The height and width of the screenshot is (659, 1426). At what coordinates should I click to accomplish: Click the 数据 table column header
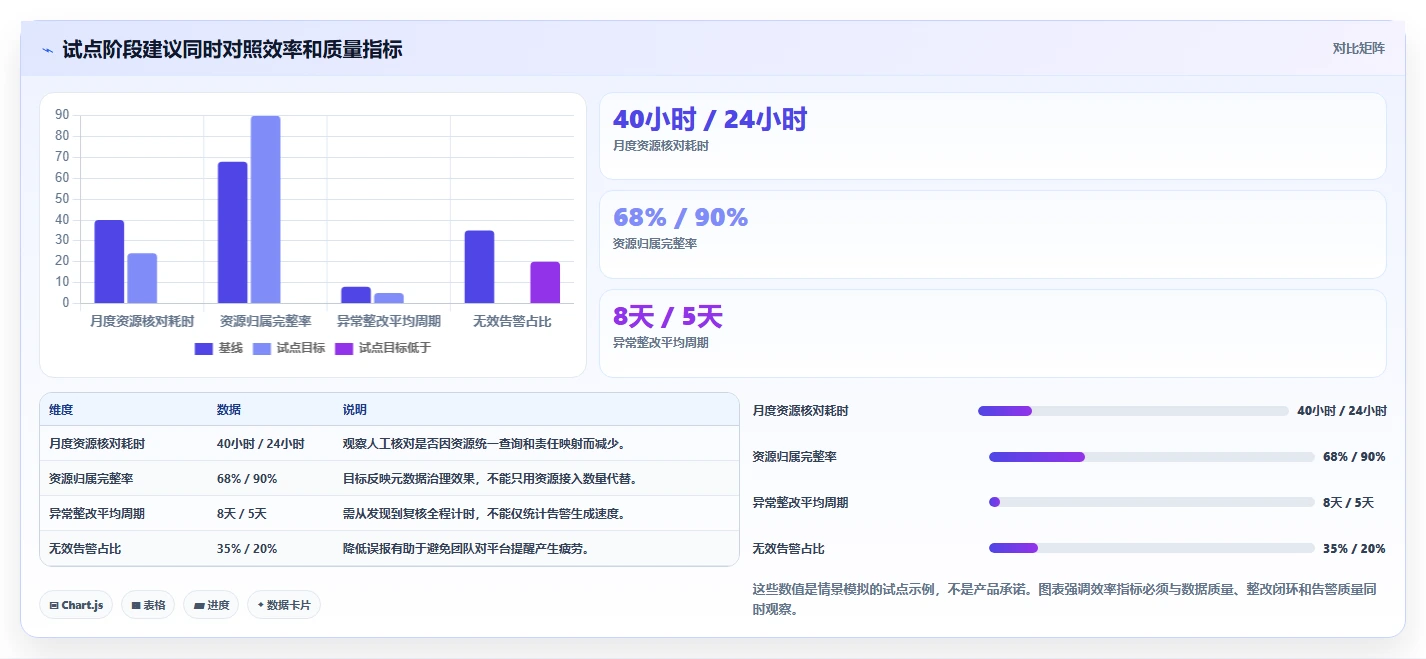tap(229, 410)
